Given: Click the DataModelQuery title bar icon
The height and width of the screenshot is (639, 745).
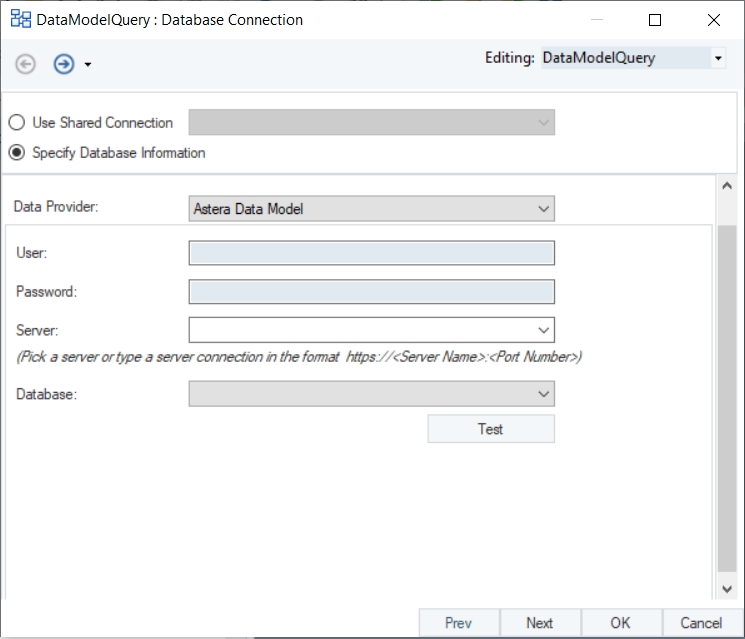Looking at the screenshot, I should pyautogui.click(x=20, y=20).
